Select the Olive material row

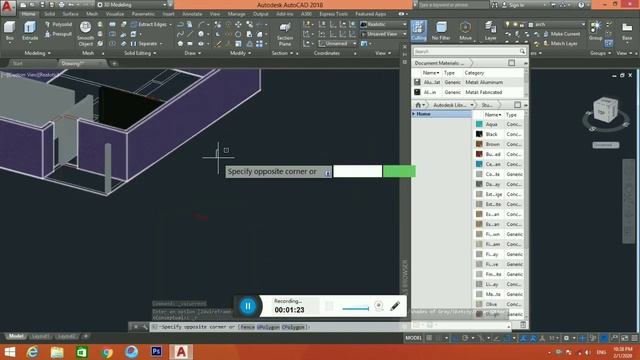pos(499,304)
